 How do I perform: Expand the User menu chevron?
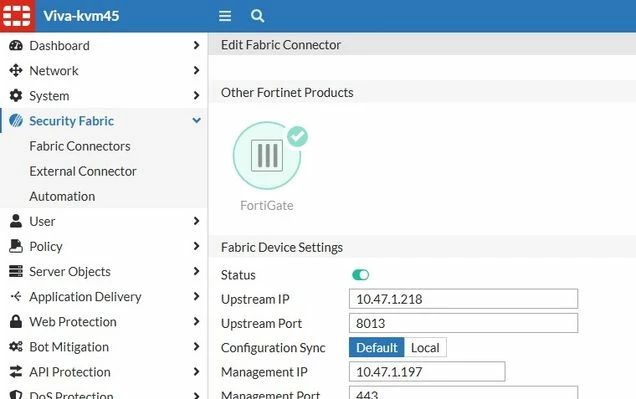click(x=196, y=221)
